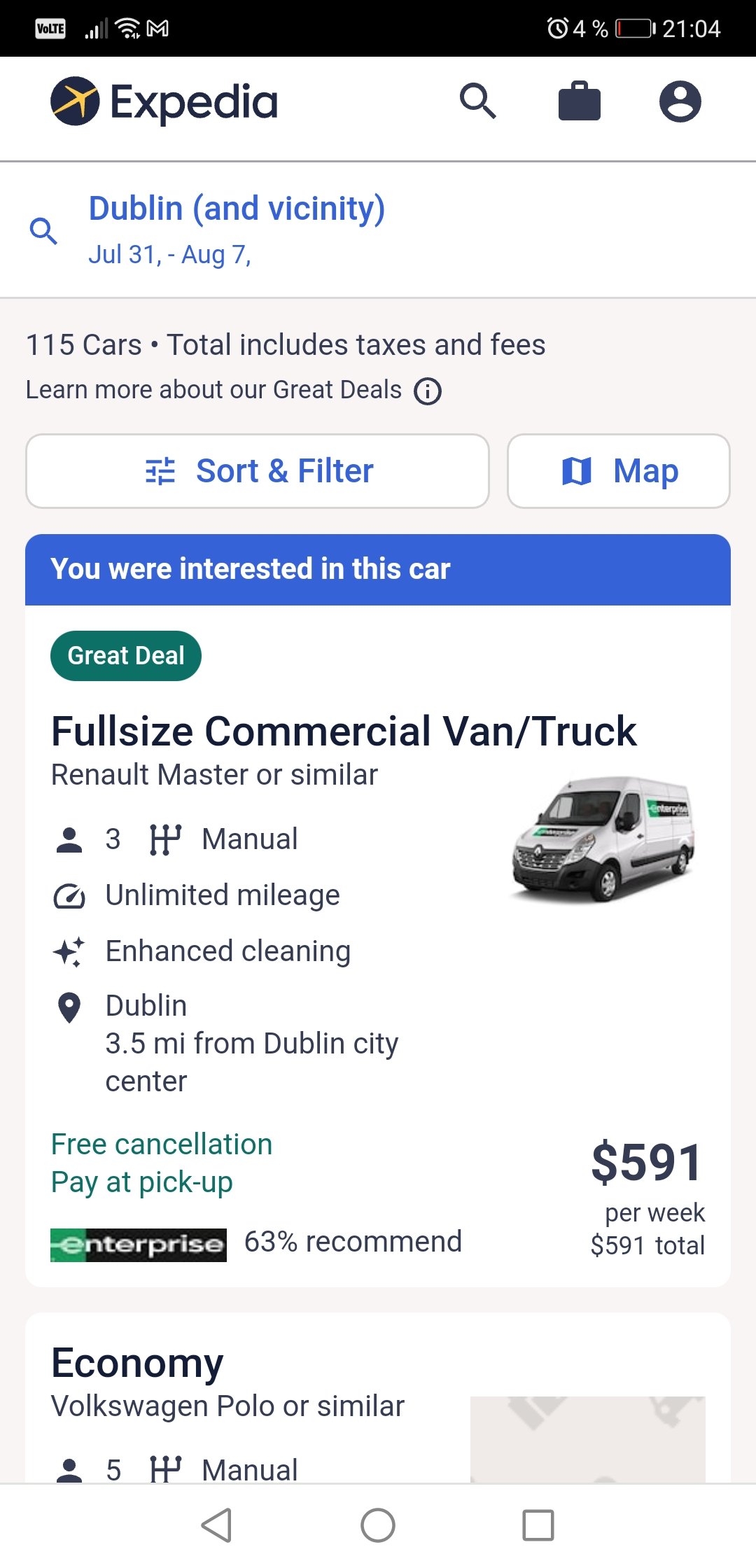Image resolution: width=756 pixels, height=1568 pixels.
Task: Open search from the header magnifier icon
Action: tap(477, 101)
